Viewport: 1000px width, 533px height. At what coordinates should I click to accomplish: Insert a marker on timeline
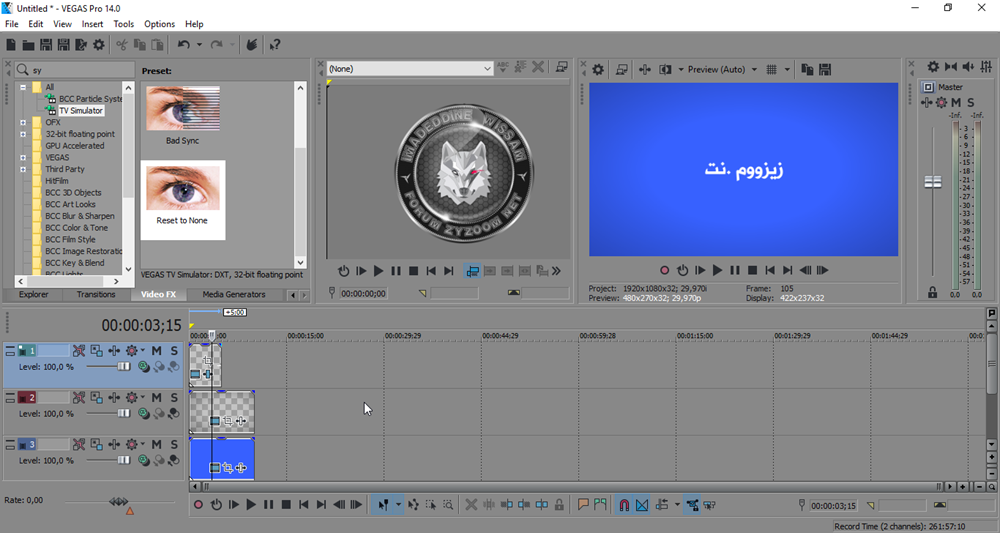coord(583,505)
